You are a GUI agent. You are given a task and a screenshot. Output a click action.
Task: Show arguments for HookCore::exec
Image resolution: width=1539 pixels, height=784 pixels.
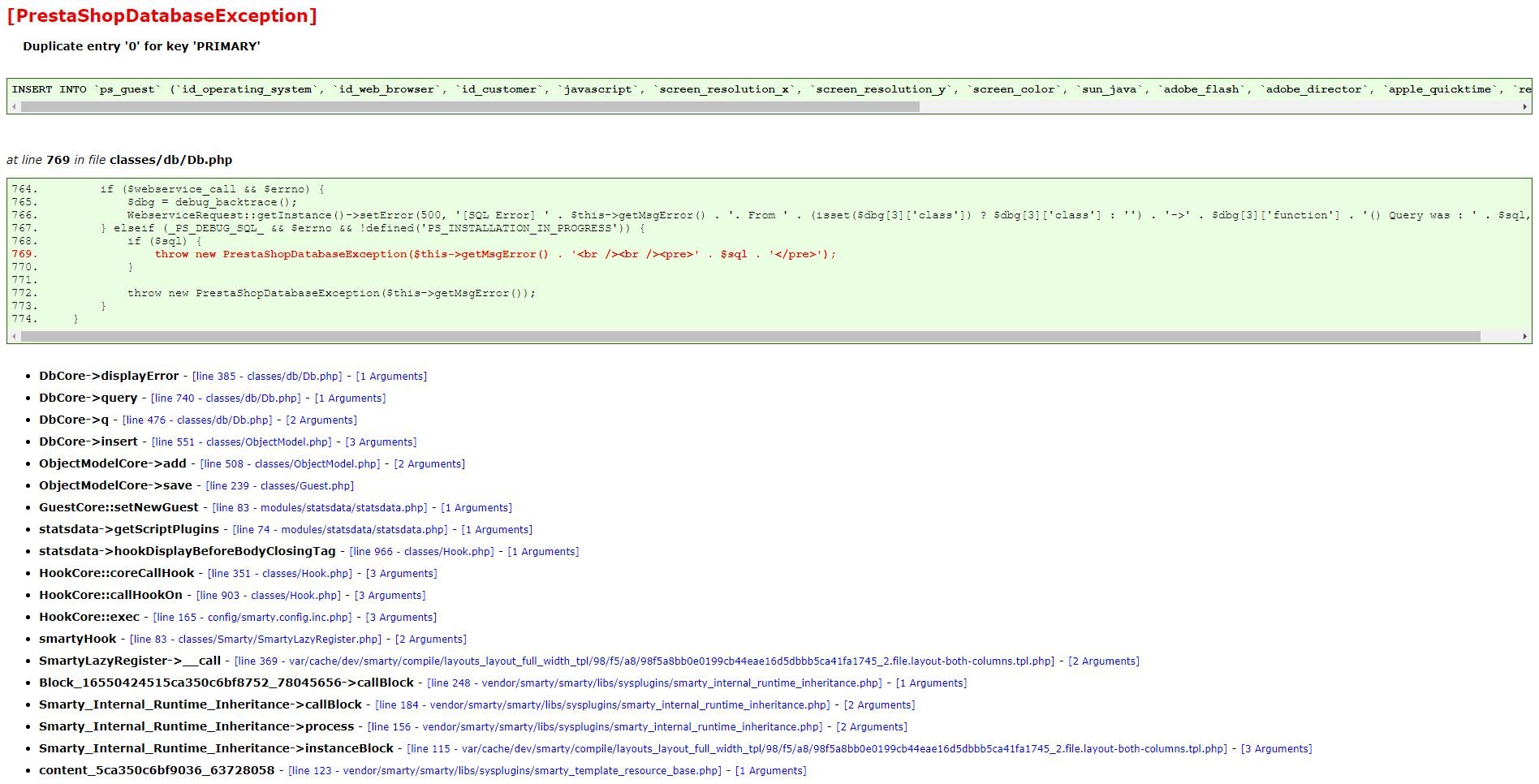[x=401, y=618]
